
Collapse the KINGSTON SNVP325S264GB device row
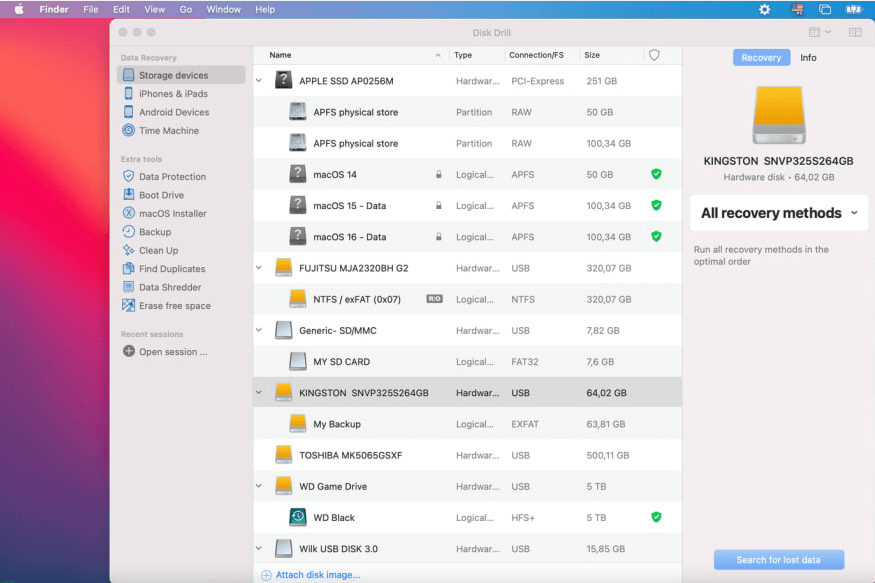(259, 393)
